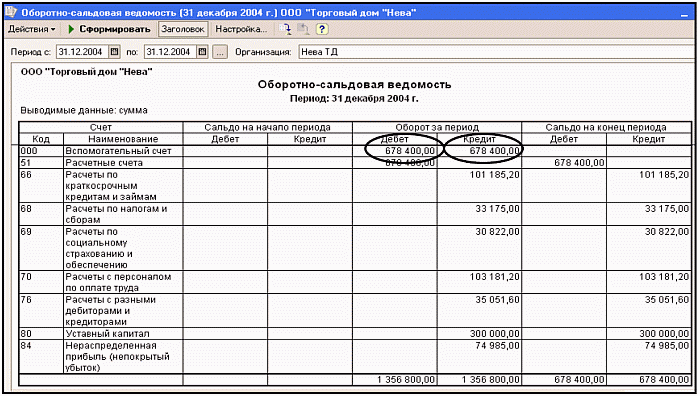The height and width of the screenshot is (396, 700).
Task: Open Настройка... settings dialog
Action: click(241, 29)
